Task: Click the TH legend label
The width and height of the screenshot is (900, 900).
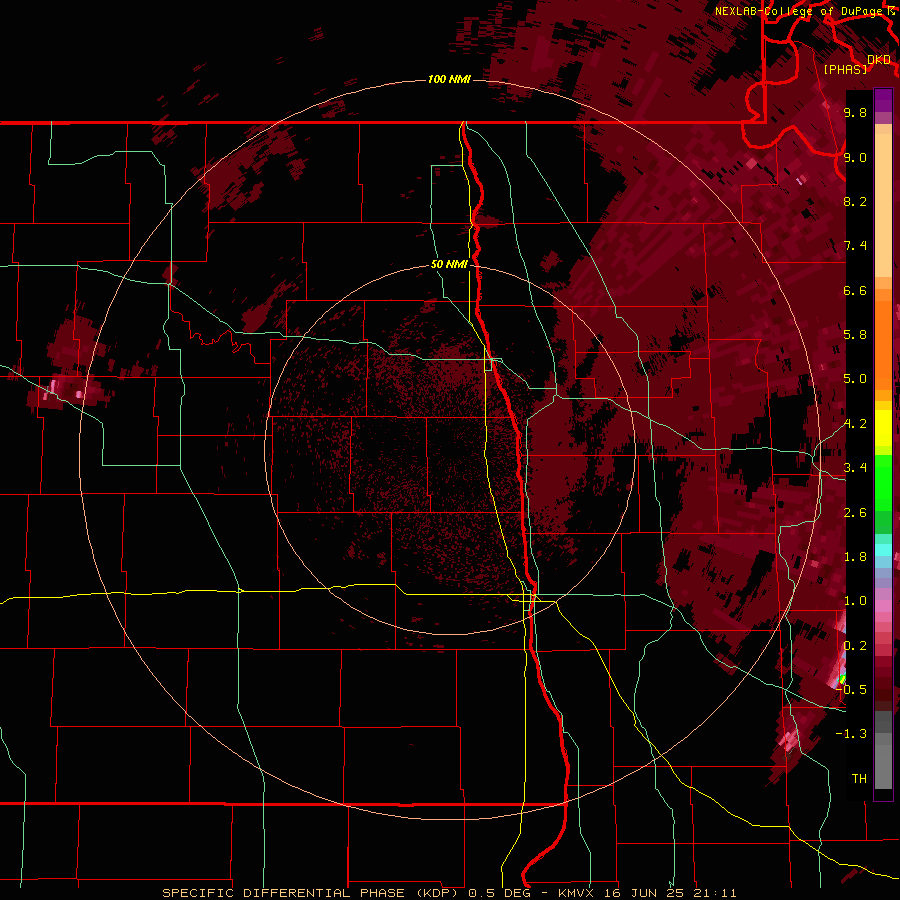Action: (x=859, y=779)
